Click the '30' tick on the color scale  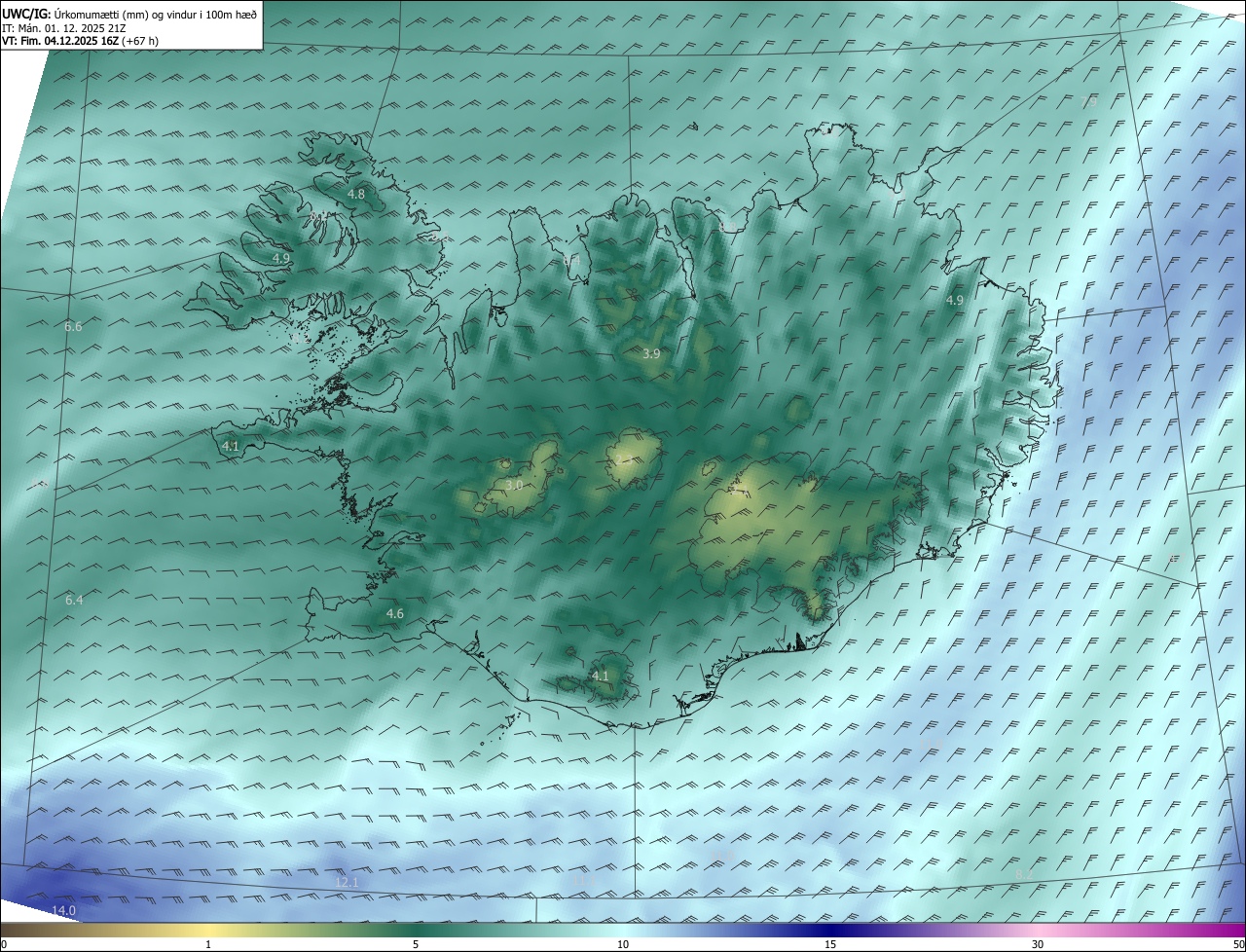pos(1038,944)
